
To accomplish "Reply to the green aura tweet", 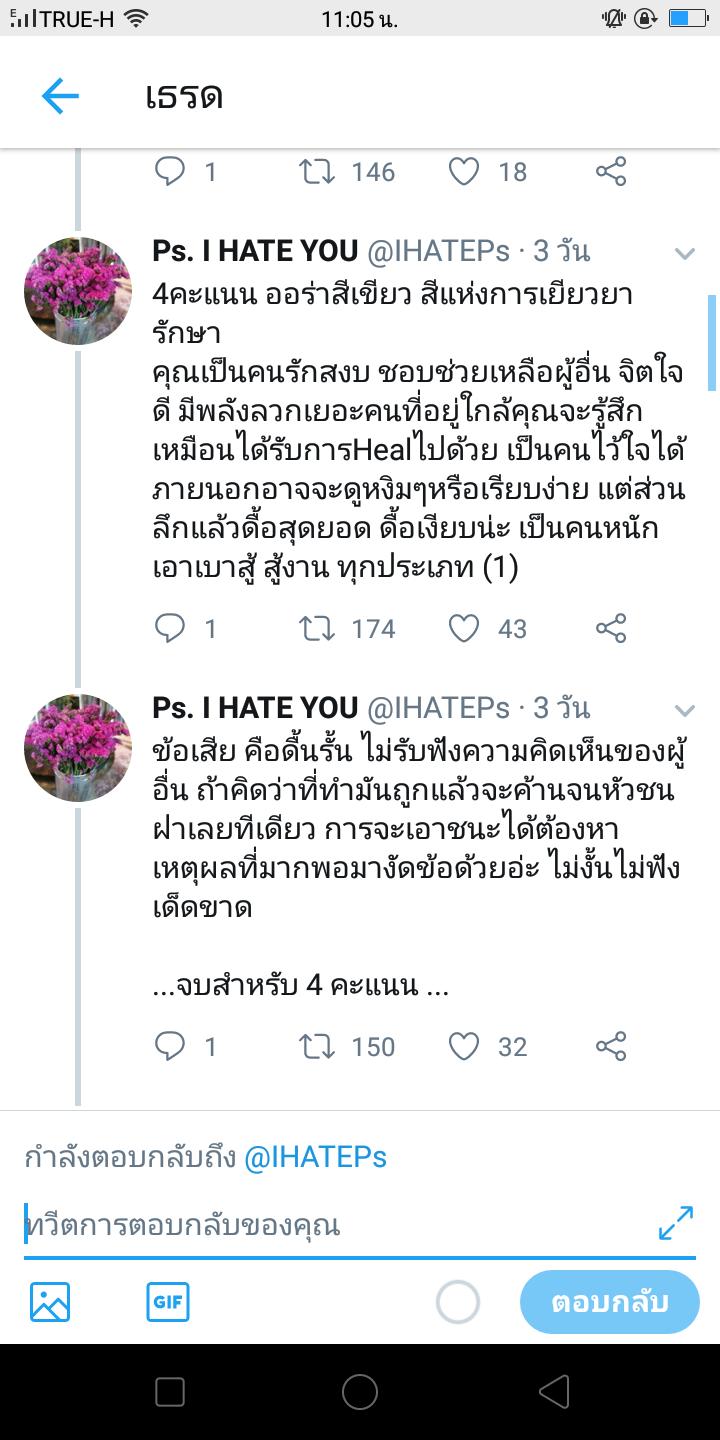I will pos(171,628).
